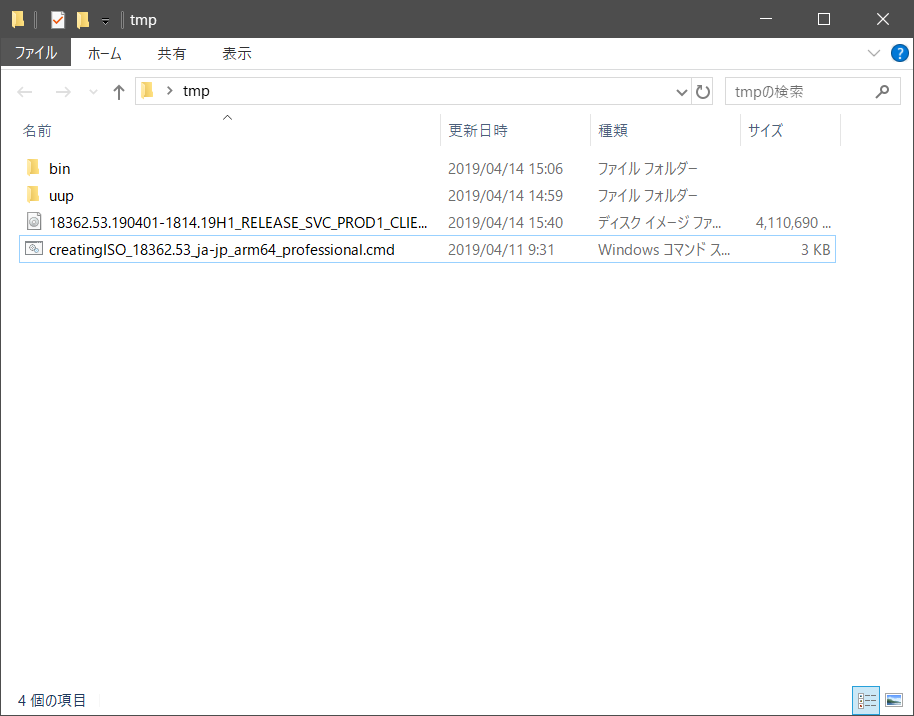The image size is (914, 716).
Task: Switch to details view
Action: [866, 700]
